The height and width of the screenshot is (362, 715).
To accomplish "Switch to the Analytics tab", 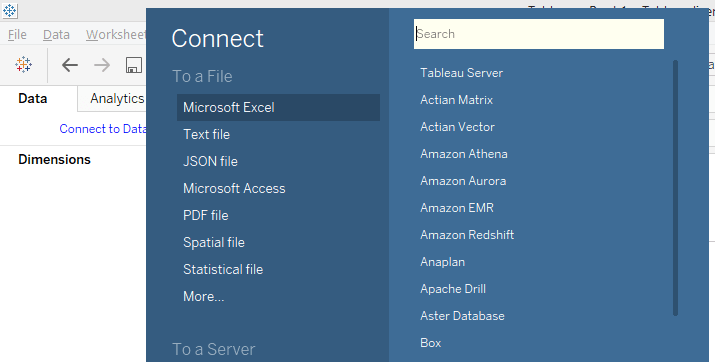I will 117,98.
